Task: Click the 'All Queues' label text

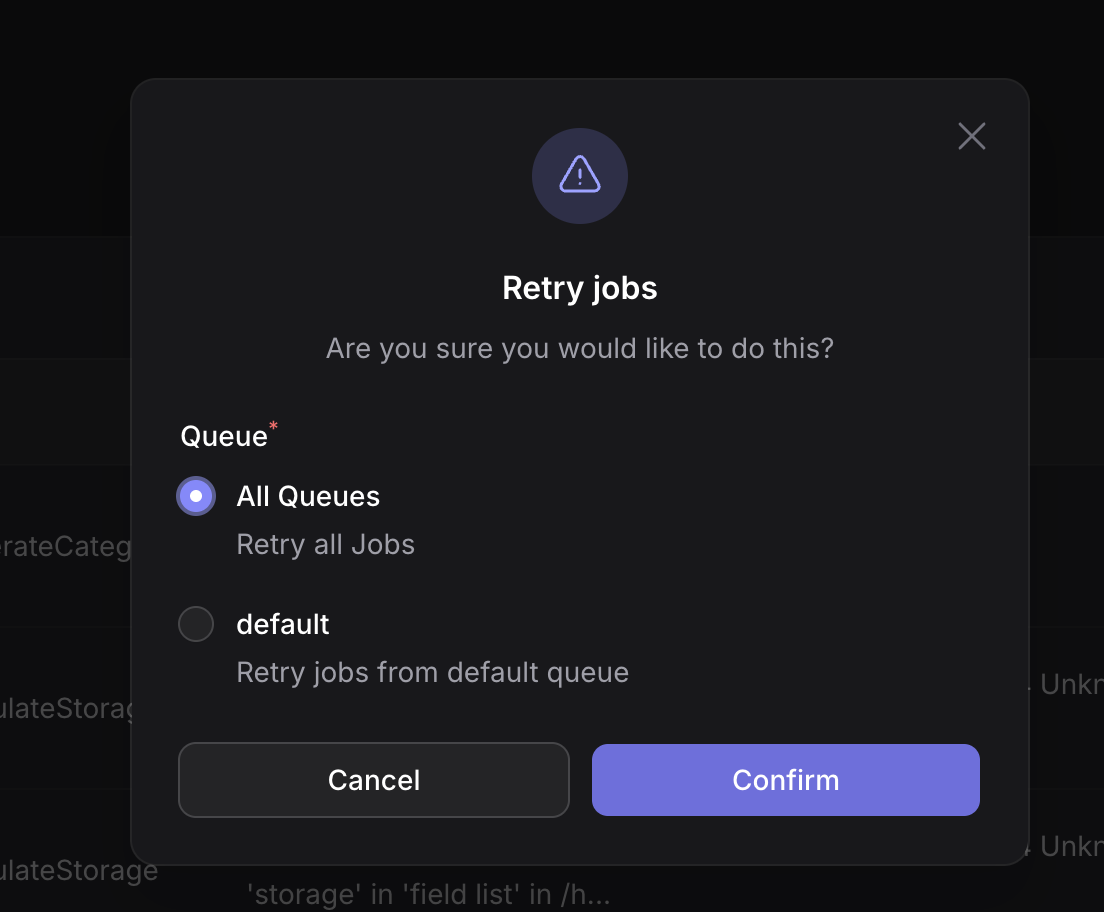Action: pos(308,496)
